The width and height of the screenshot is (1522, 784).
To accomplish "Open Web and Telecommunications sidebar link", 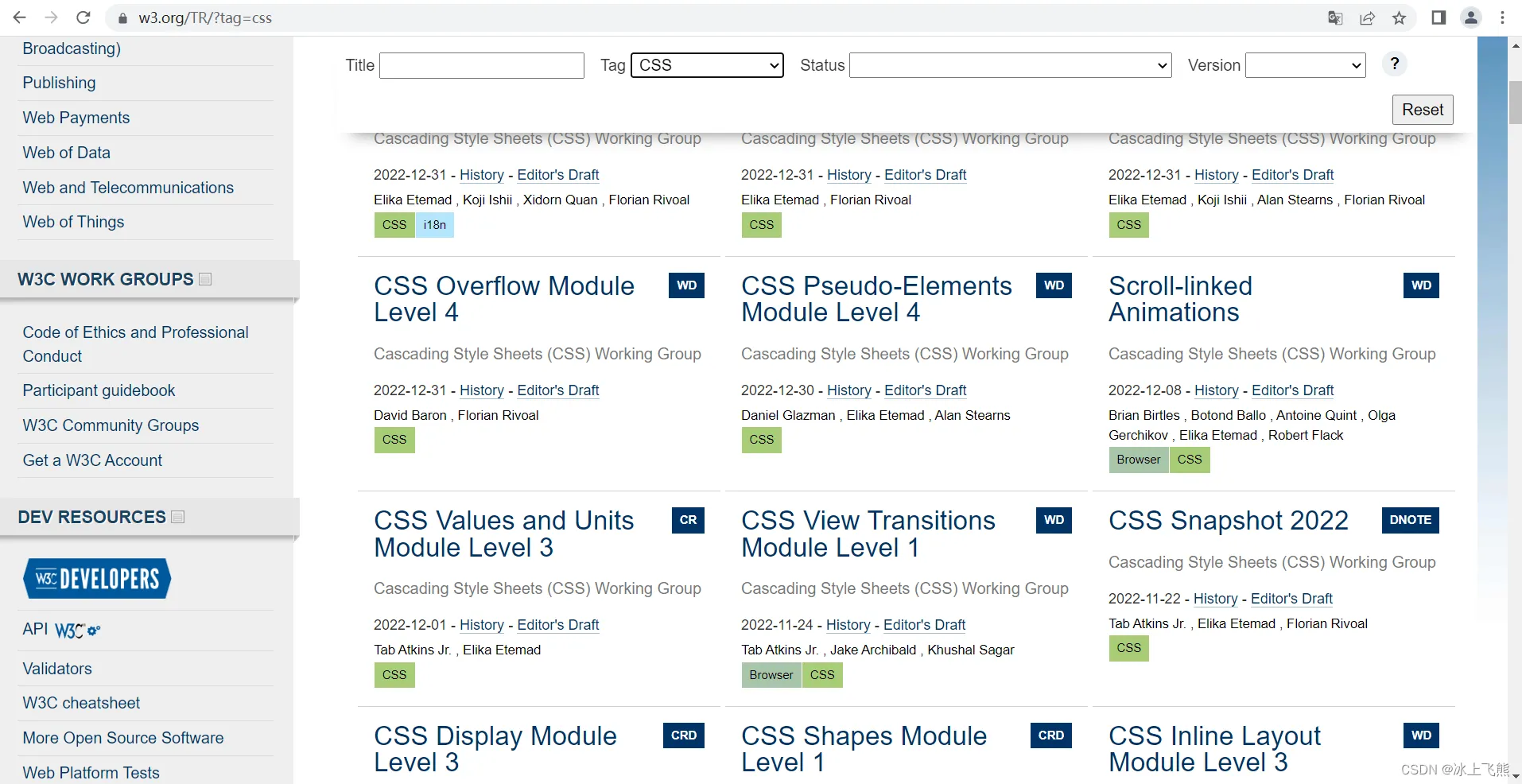I will [128, 188].
